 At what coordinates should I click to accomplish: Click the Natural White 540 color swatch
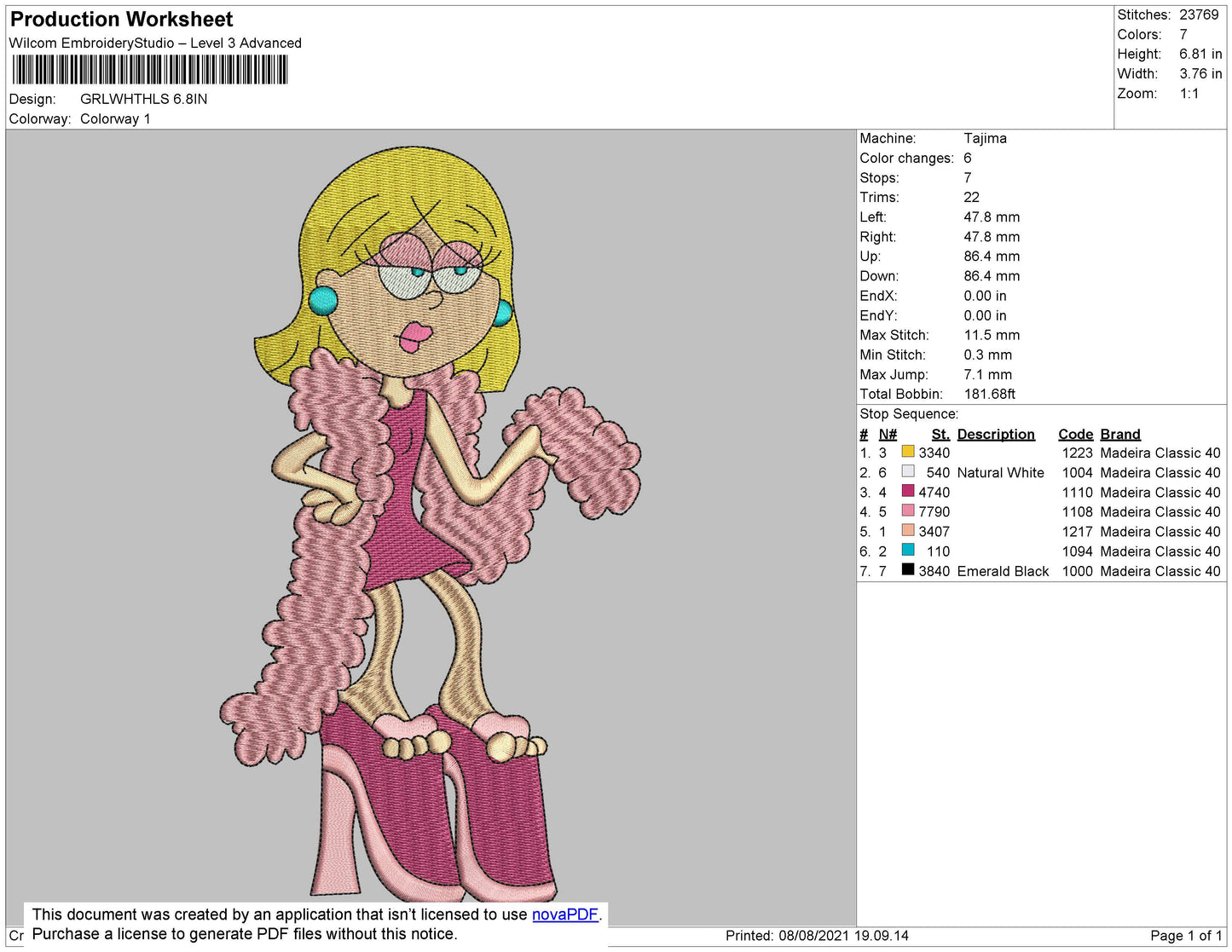point(908,471)
